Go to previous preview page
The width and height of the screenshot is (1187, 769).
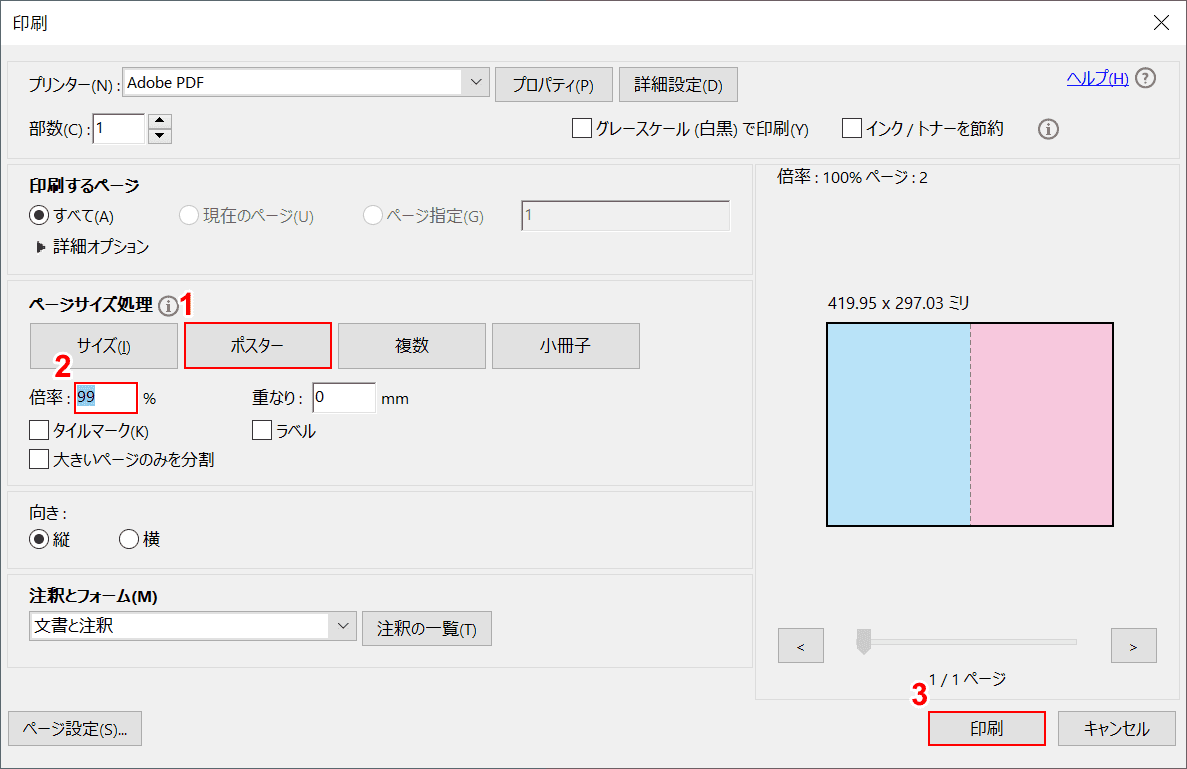pos(801,646)
